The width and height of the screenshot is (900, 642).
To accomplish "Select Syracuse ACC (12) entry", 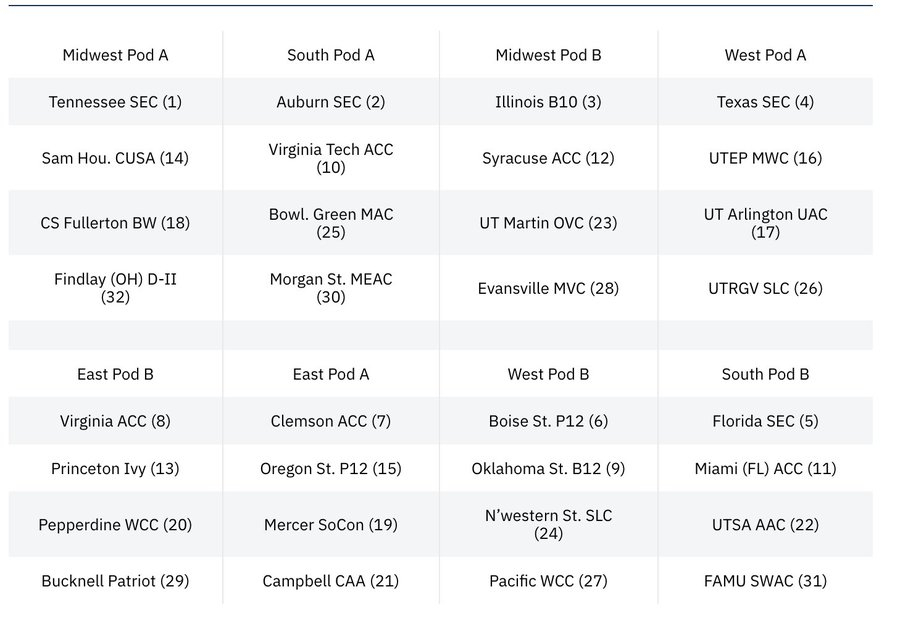I will [548, 158].
